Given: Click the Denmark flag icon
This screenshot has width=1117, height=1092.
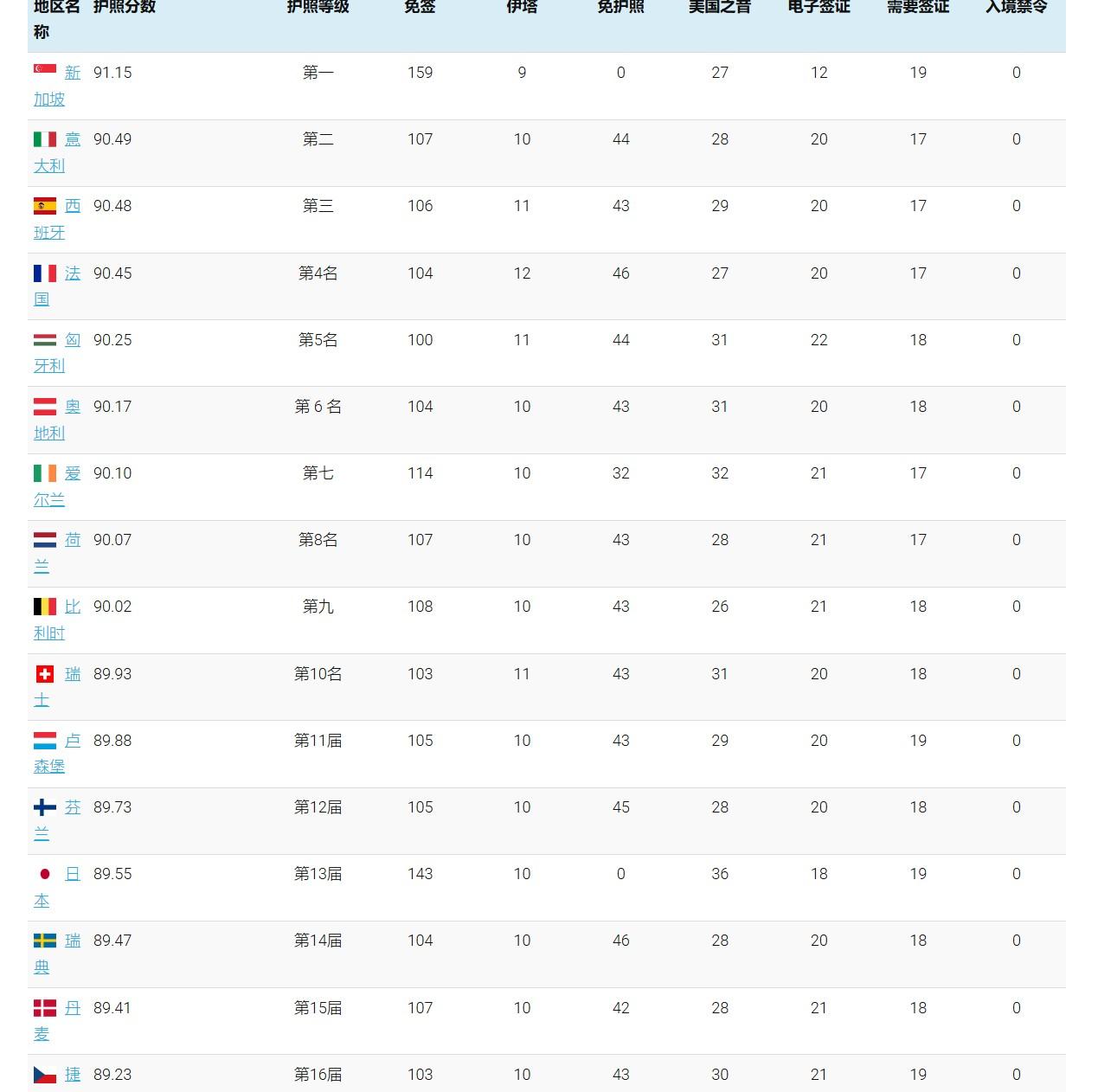Looking at the screenshot, I should 45,1008.
